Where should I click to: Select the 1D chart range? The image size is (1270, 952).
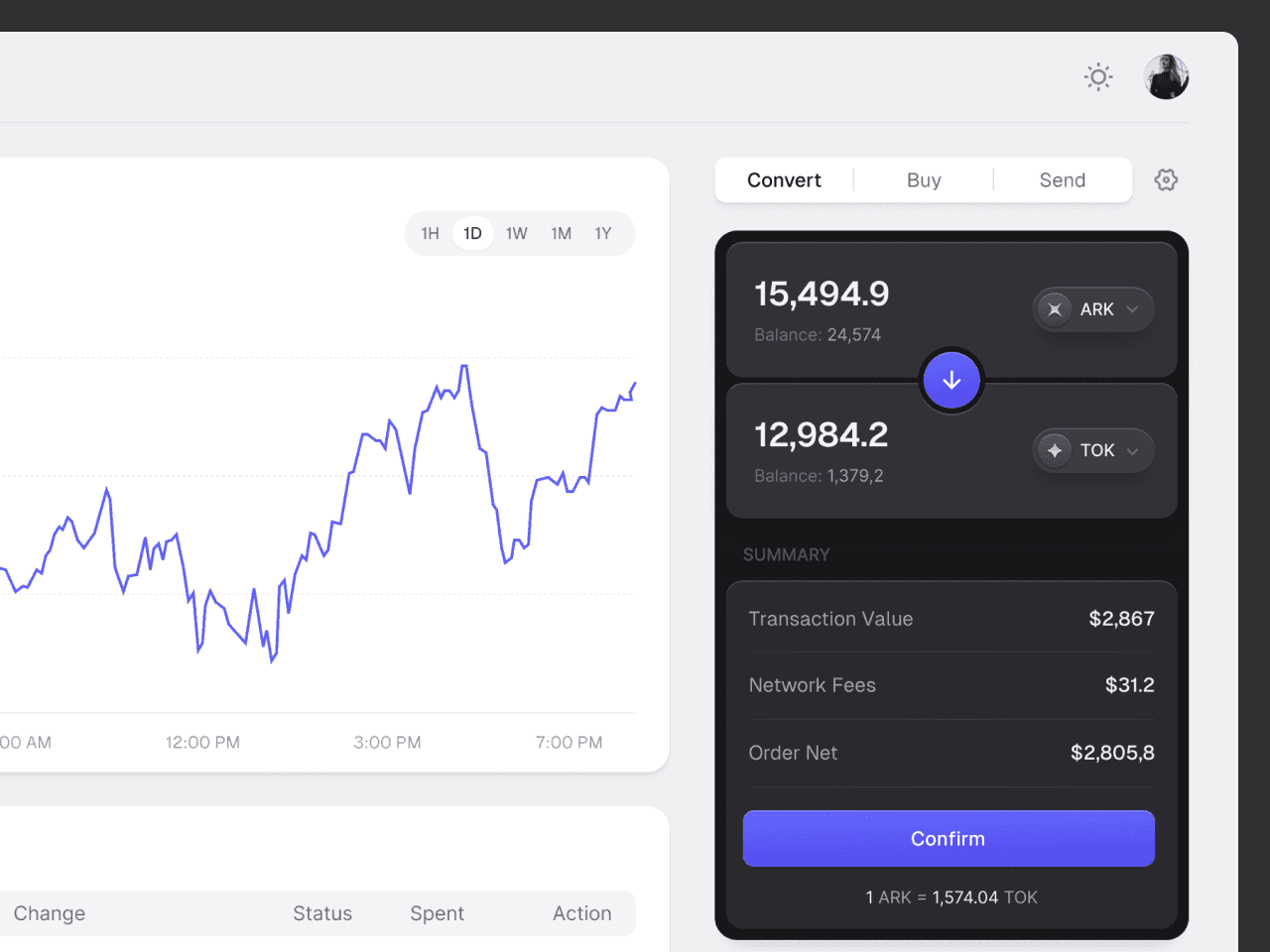click(473, 233)
